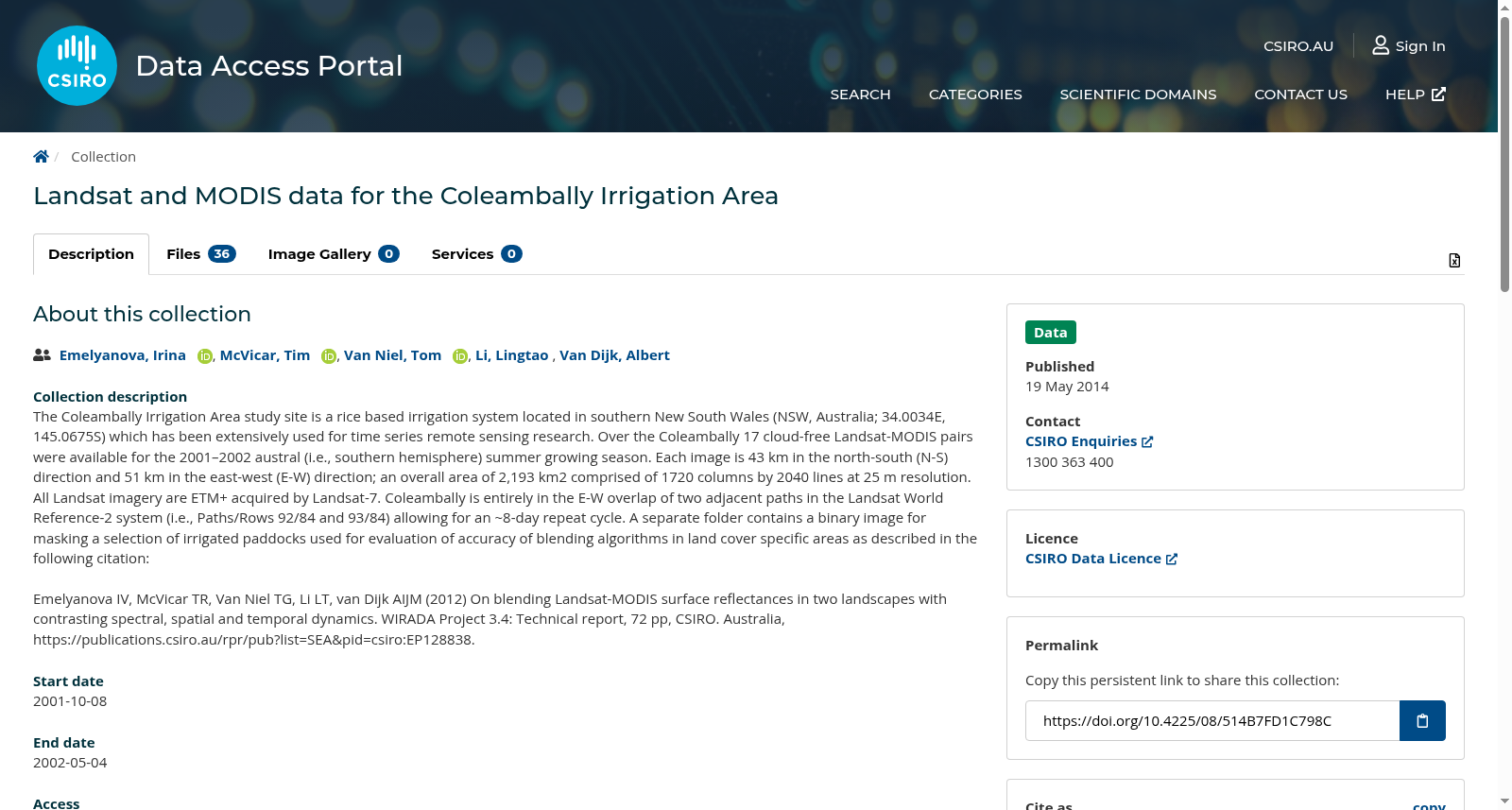Click the Data Access Portal title

269,66
